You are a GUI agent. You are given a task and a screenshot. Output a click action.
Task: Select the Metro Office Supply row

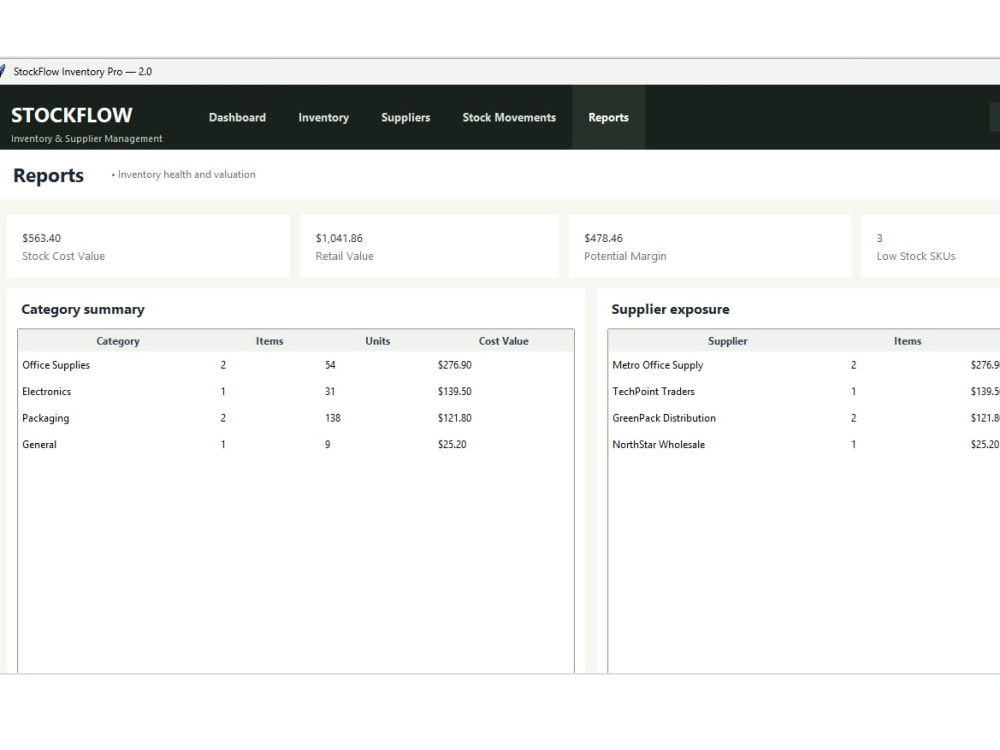coord(804,365)
